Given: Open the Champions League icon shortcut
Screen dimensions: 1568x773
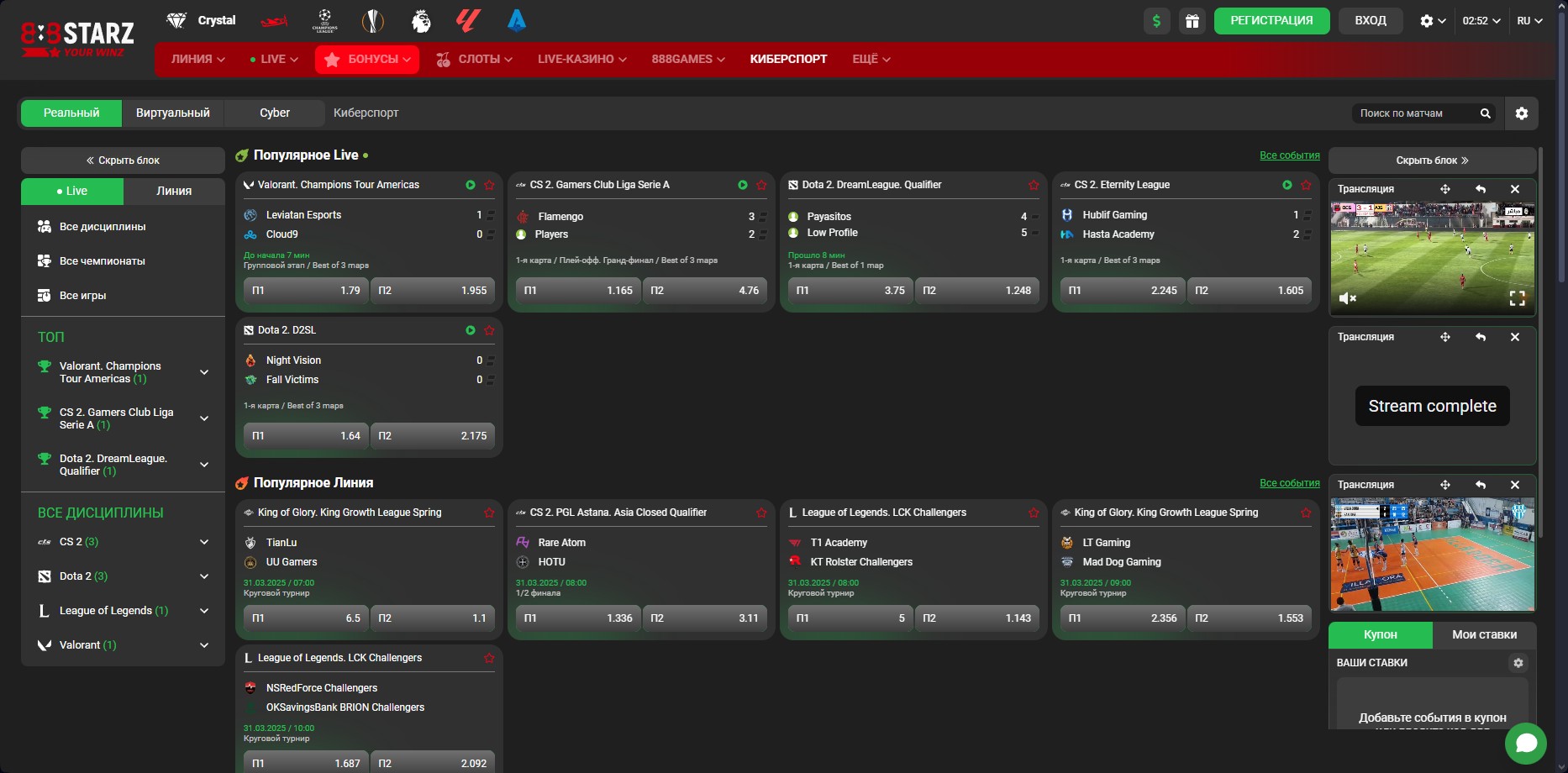Looking at the screenshot, I should [324, 20].
